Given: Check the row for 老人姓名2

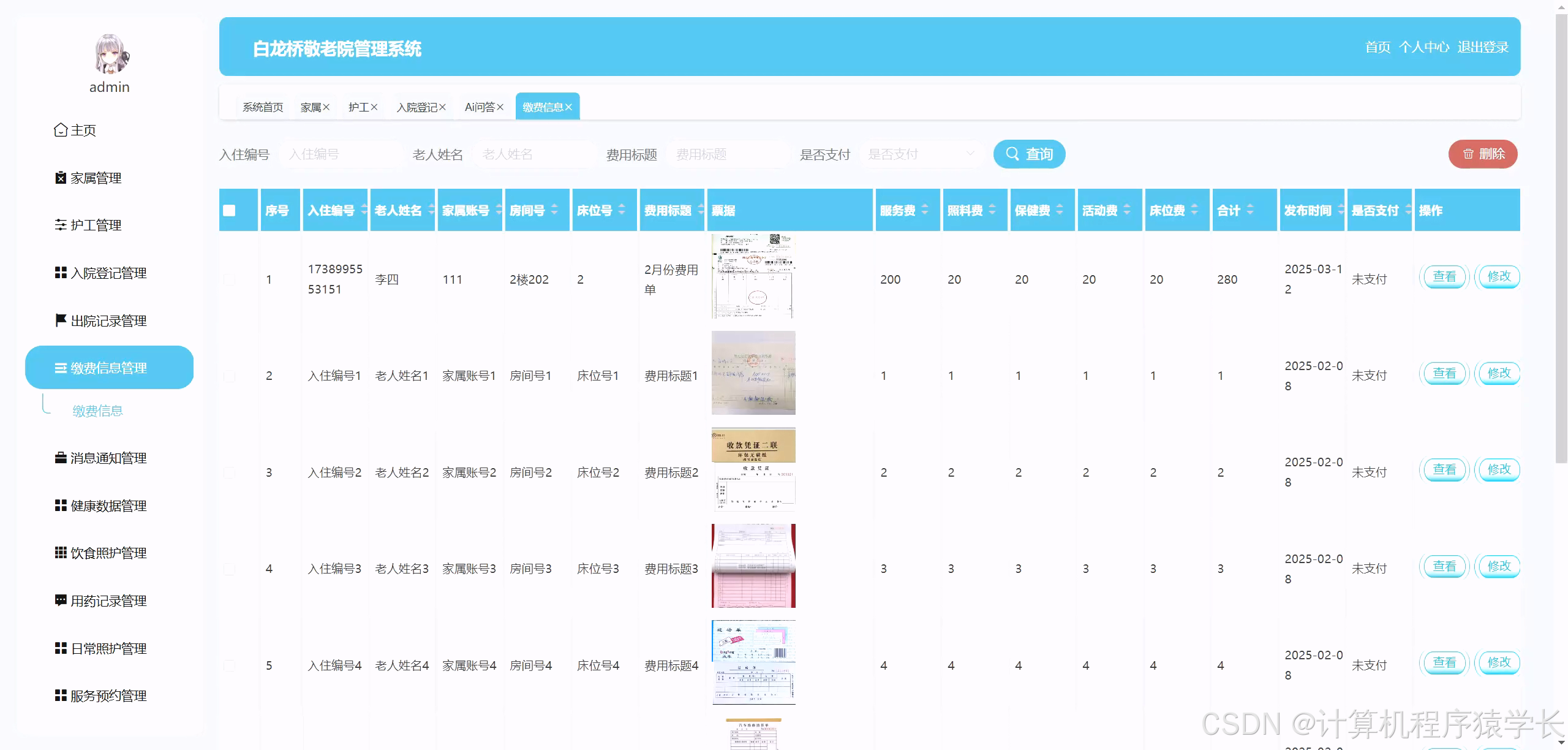Looking at the screenshot, I should [x=229, y=472].
